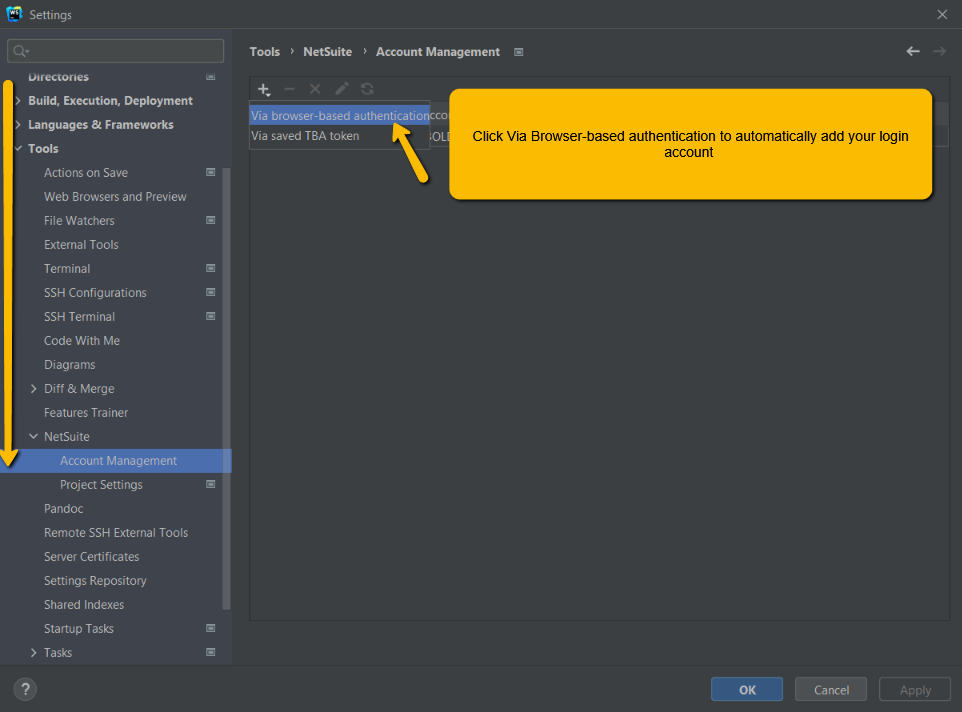The height and width of the screenshot is (712, 962).
Task: Choose Via browser-based authentication
Action: tap(340, 115)
